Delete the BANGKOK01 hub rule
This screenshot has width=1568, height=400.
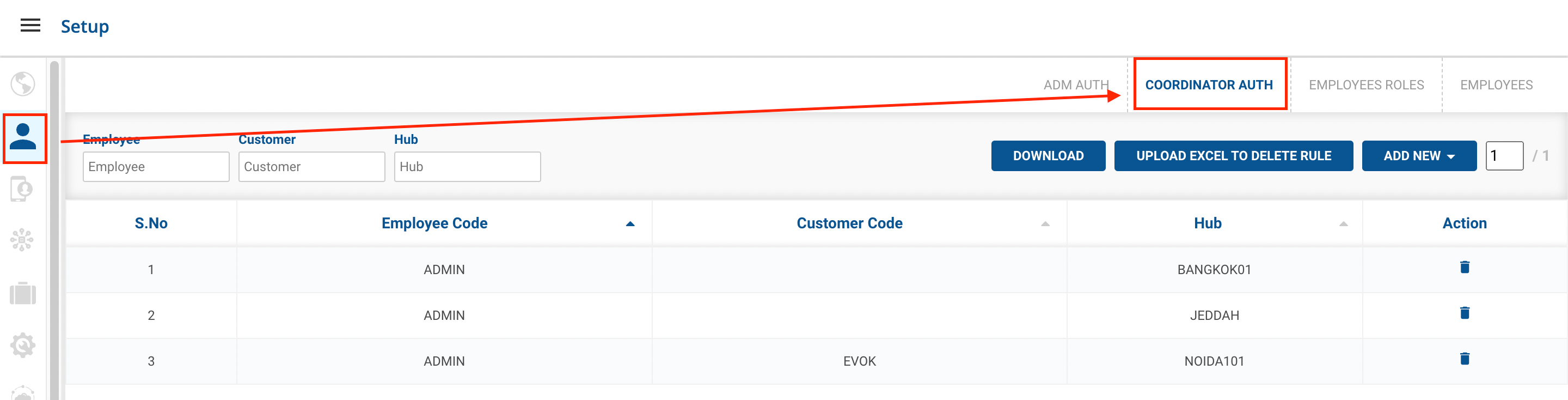pos(1464,267)
